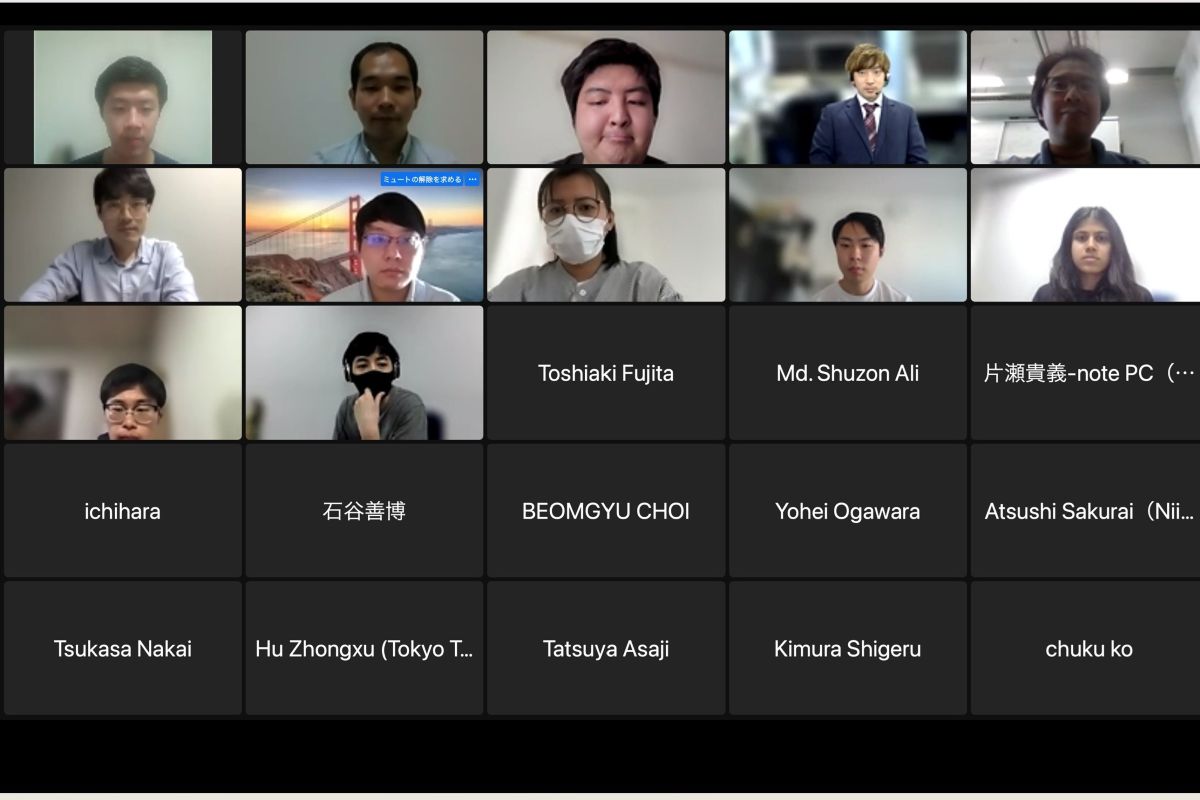Select the Atsushi Sakurai participant tile
The image size is (1200, 800).
(x=1086, y=511)
